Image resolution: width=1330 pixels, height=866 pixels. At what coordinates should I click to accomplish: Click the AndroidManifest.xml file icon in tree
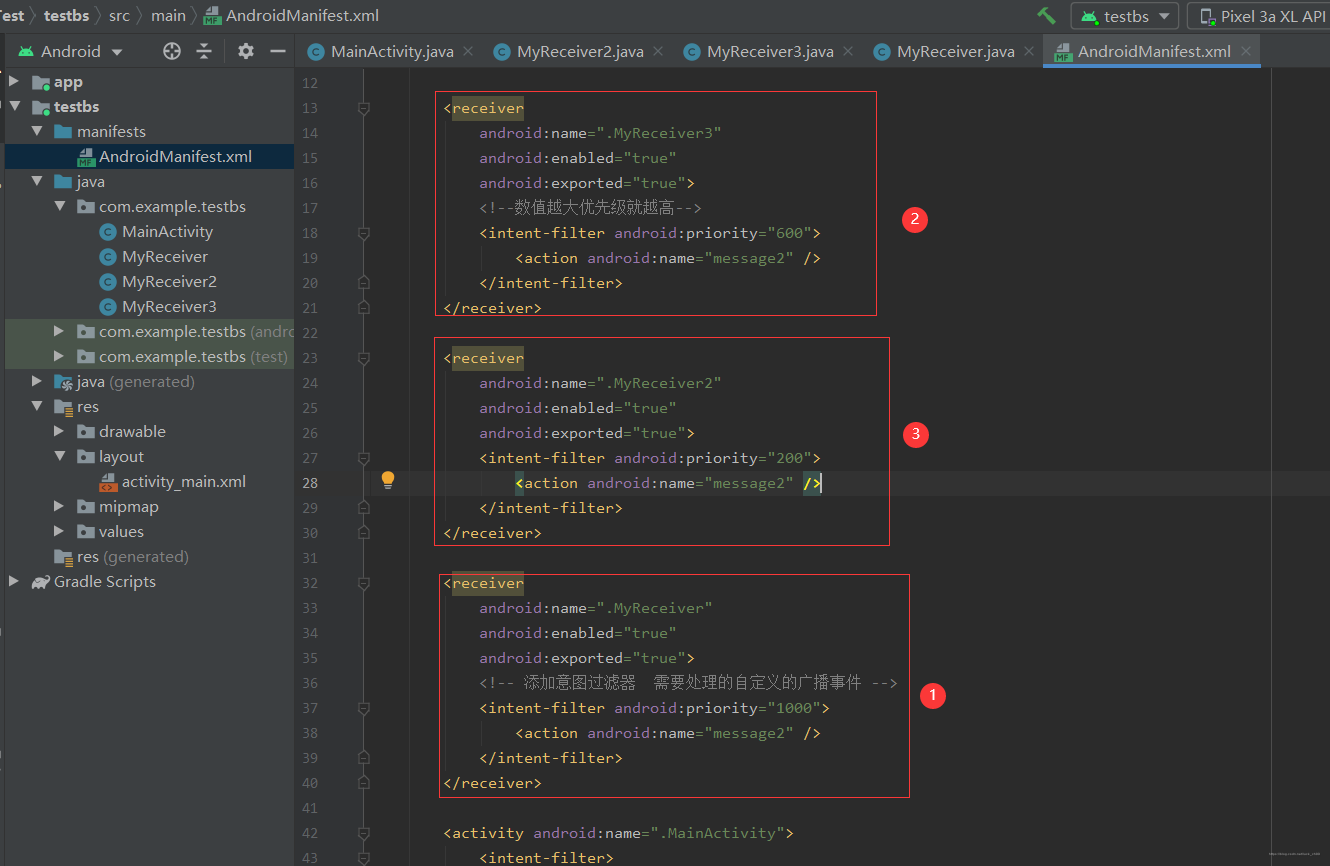86,157
